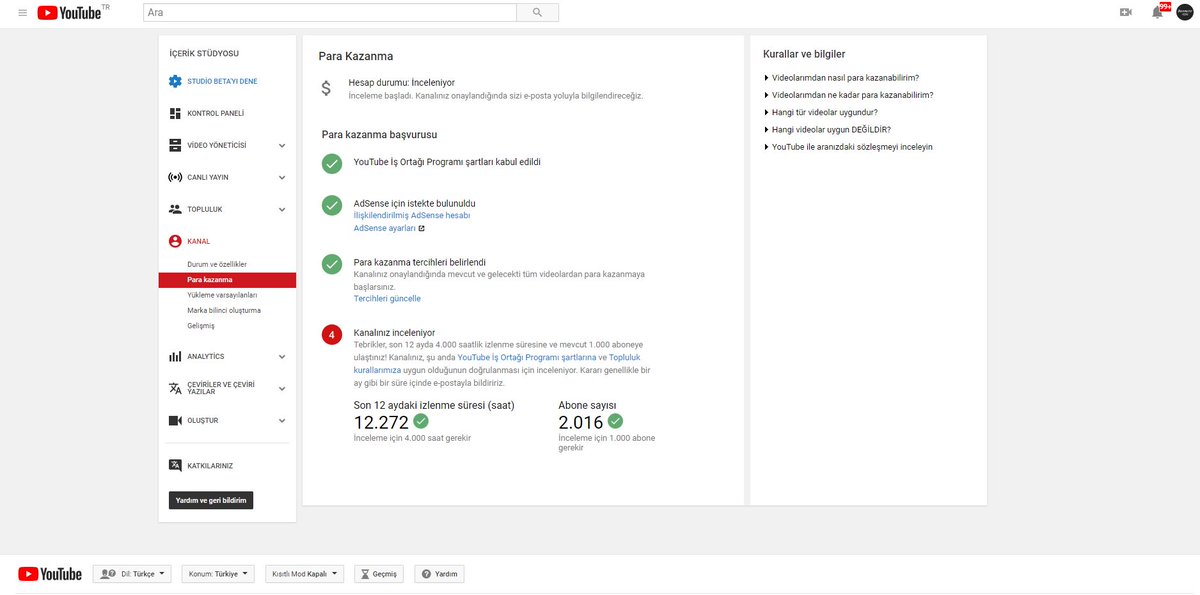The height and width of the screenshot is (595, 1200).
Task: Click the Analytics bar chart icon
Action: [x=175, y=356]
